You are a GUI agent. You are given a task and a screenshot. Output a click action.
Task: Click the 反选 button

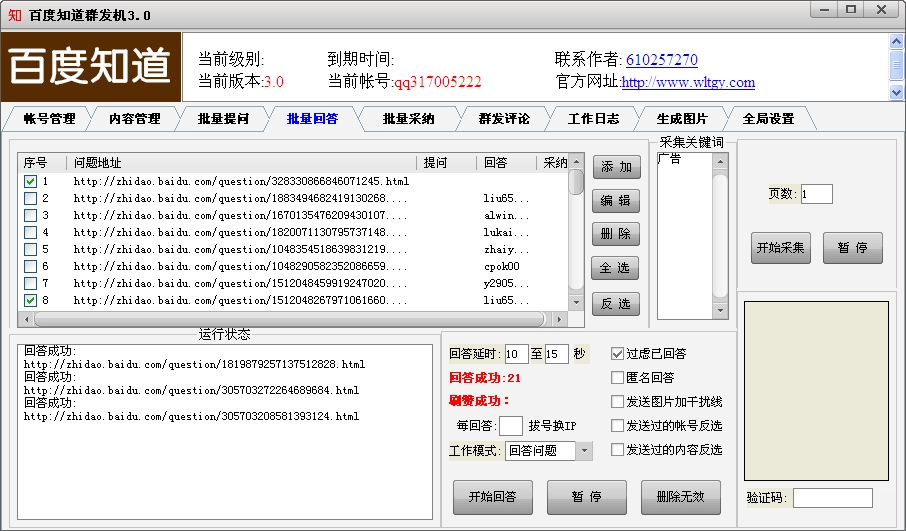tap(616, 304)
